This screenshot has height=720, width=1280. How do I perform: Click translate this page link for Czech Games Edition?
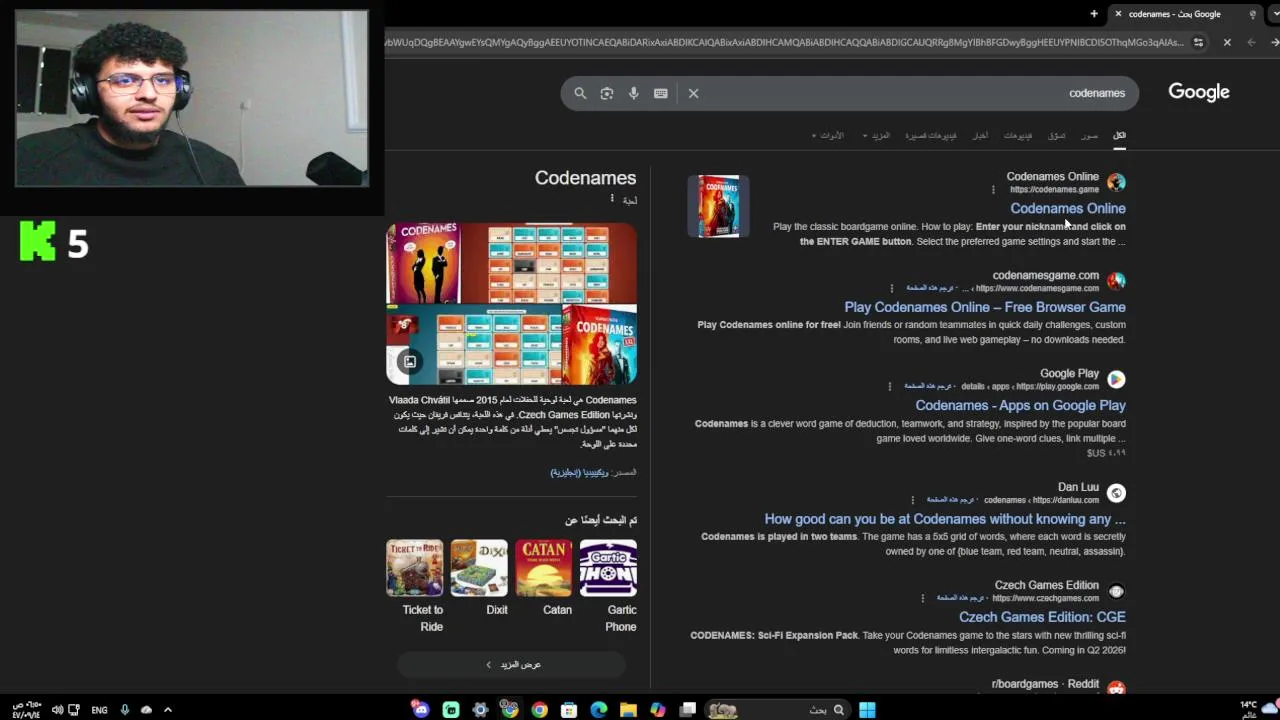961,598
